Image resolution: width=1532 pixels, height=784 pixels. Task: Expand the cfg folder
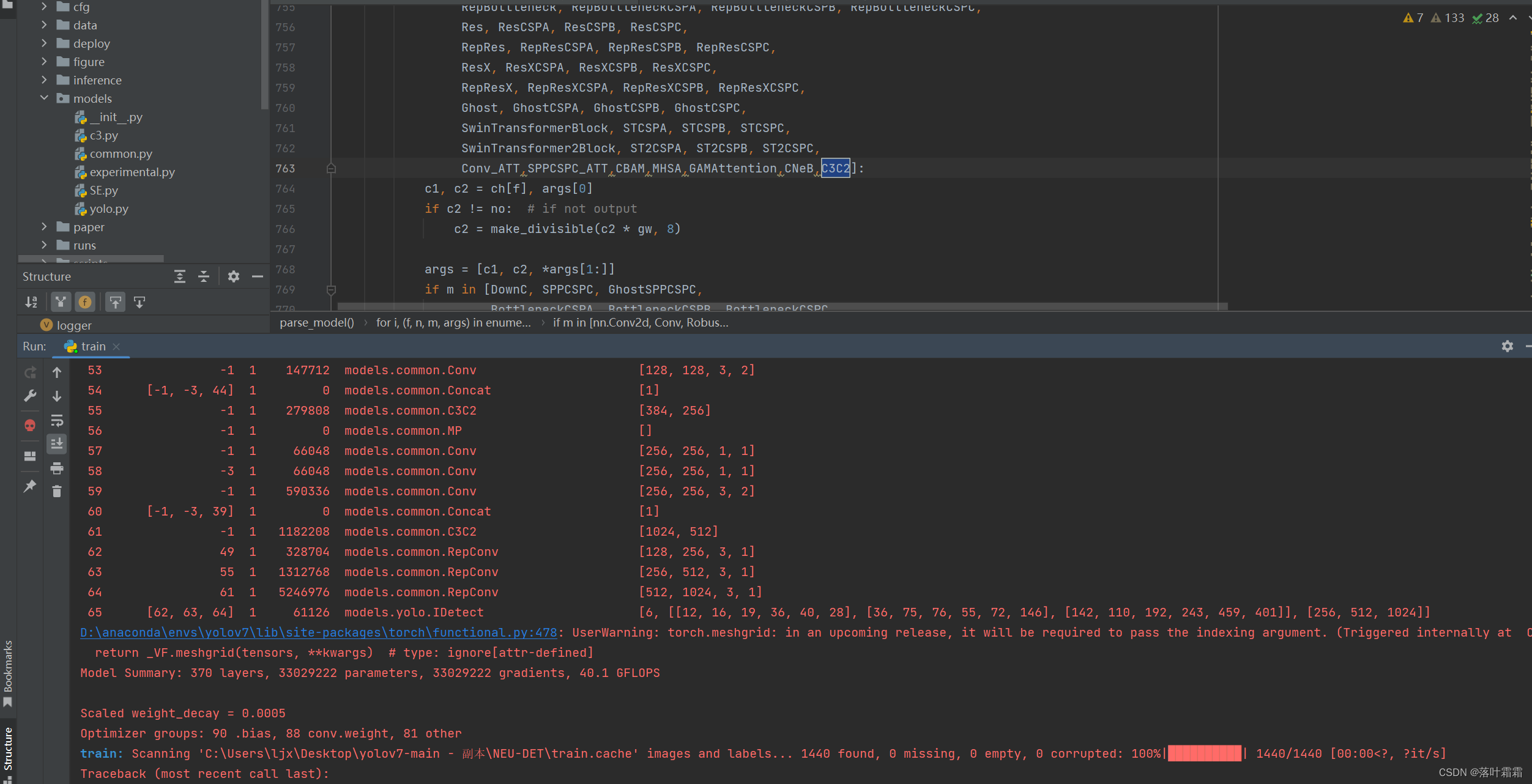[44, 7]
